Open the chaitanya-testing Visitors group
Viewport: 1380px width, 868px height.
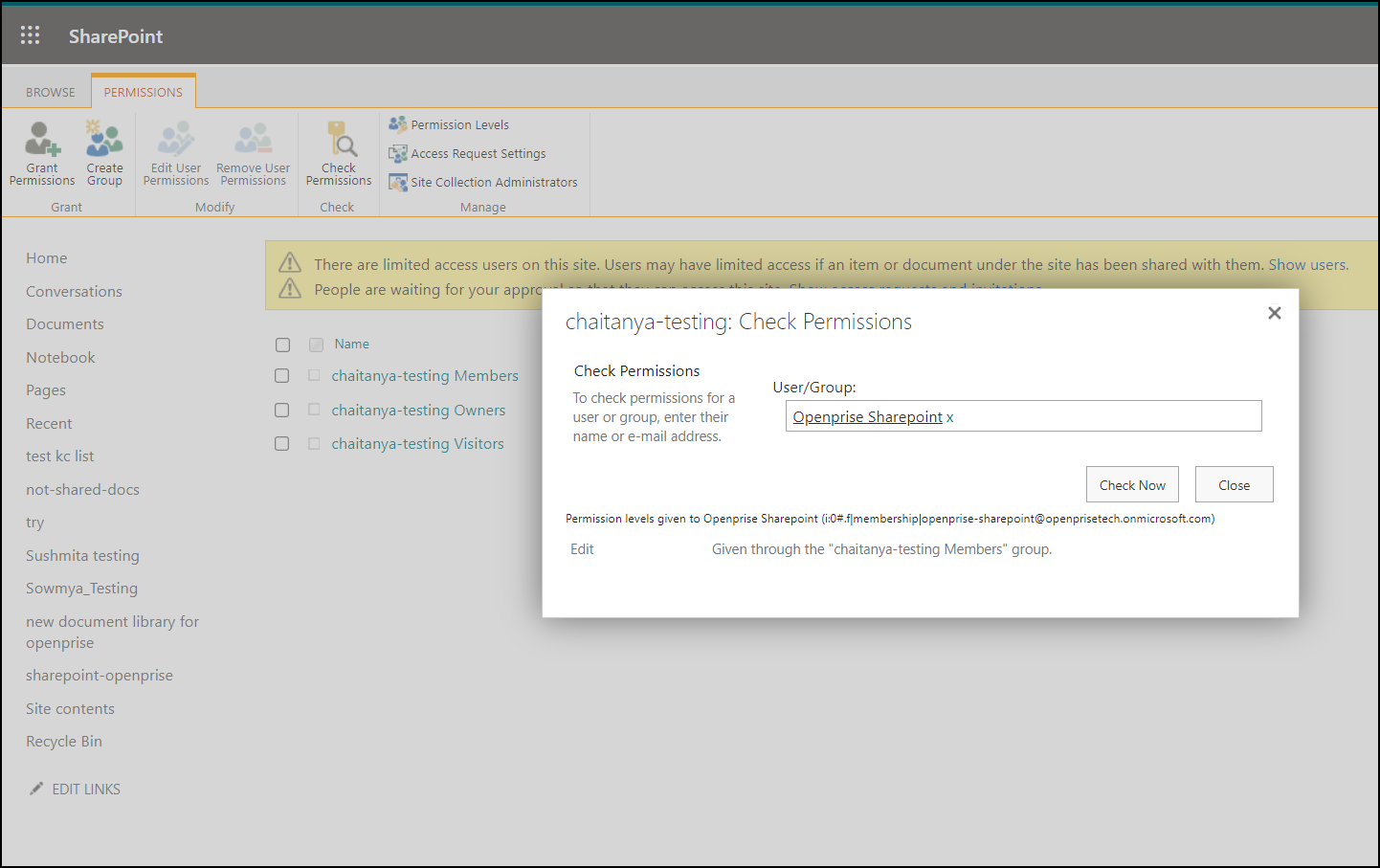(x=417, y=443)
